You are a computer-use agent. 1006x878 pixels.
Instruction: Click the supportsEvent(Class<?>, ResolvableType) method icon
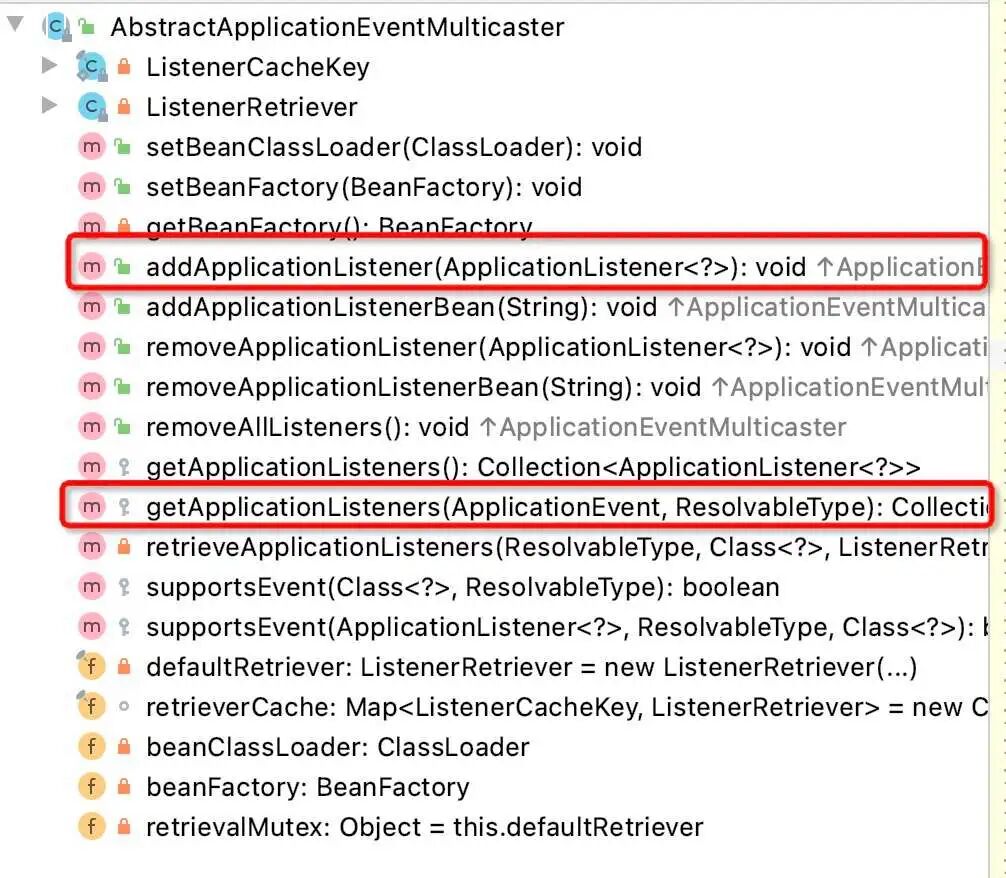92,587
